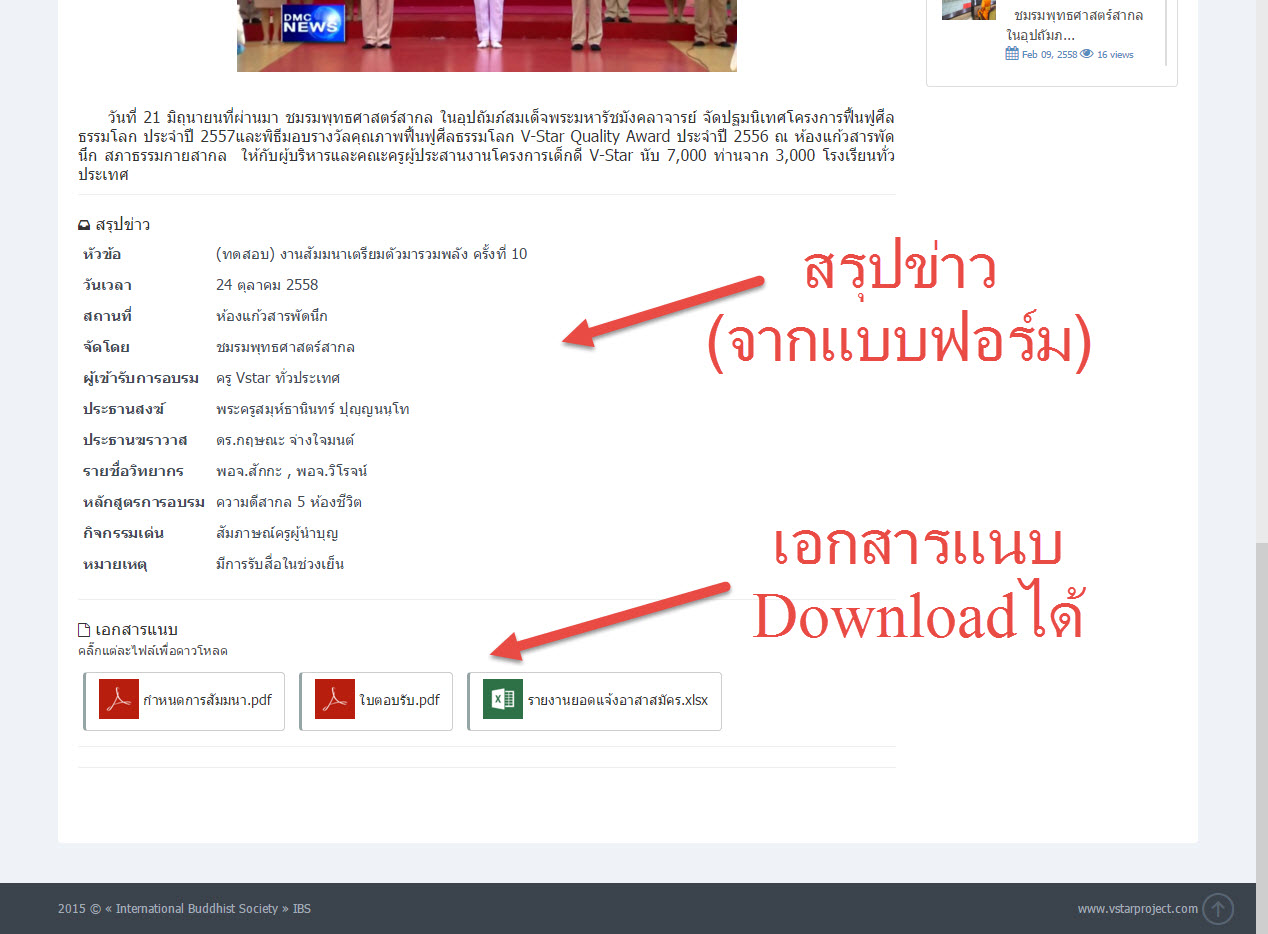The height and width of the screenshot is (934, 1268).
Task: Download the รายงานยอดแจ้งอาสาสมัคร.xlsx file name link
Action: point(617,700)
